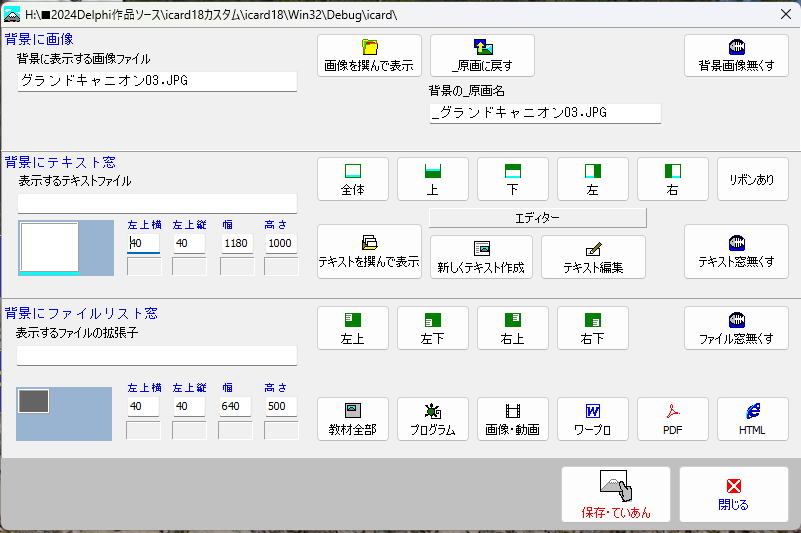801x533 pixels.
Task: Place file list at 右下 bottom-right
Action: tap(592, 328)
